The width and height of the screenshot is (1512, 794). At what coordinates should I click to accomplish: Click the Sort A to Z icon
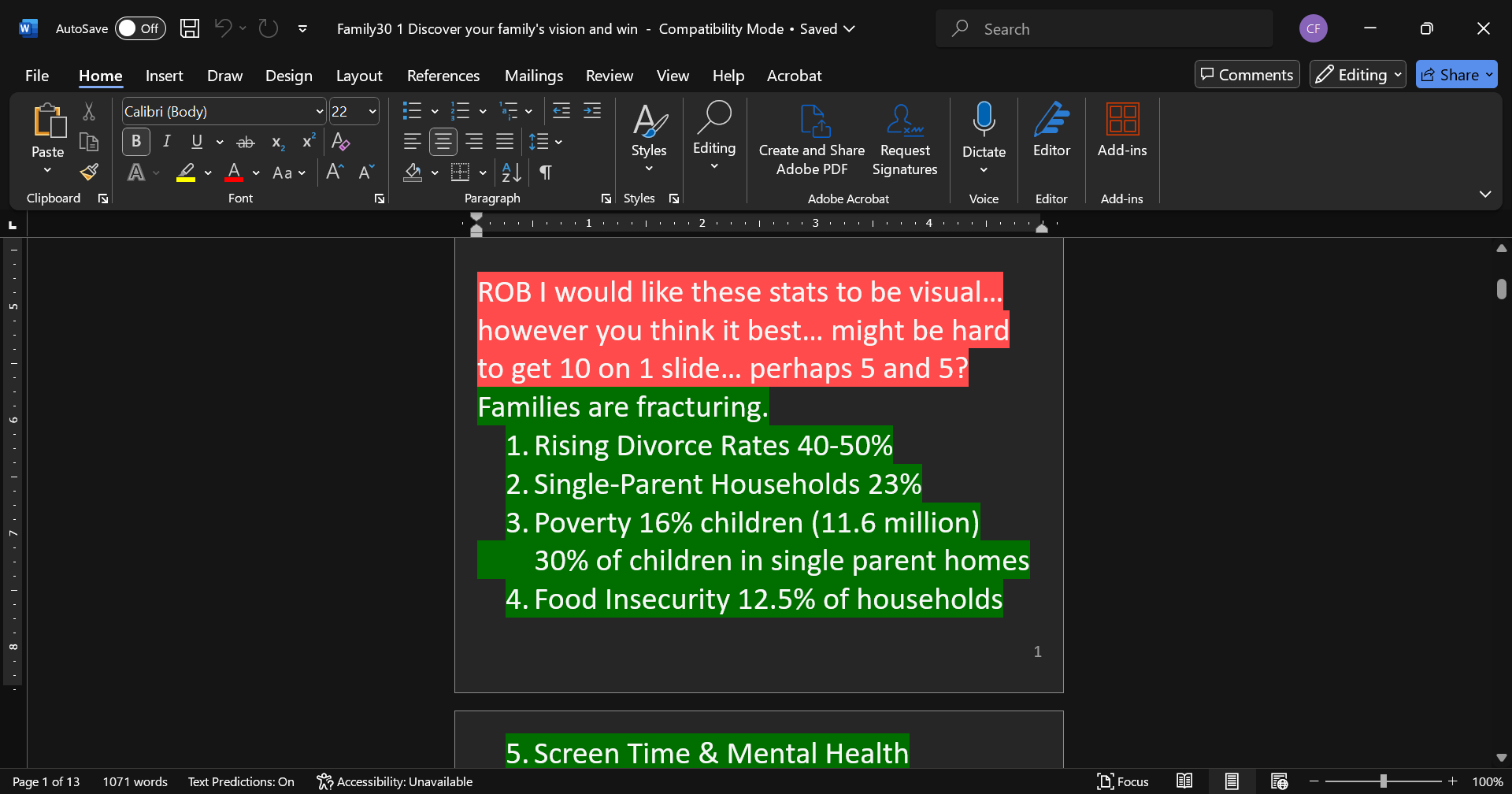click(511, 173)
